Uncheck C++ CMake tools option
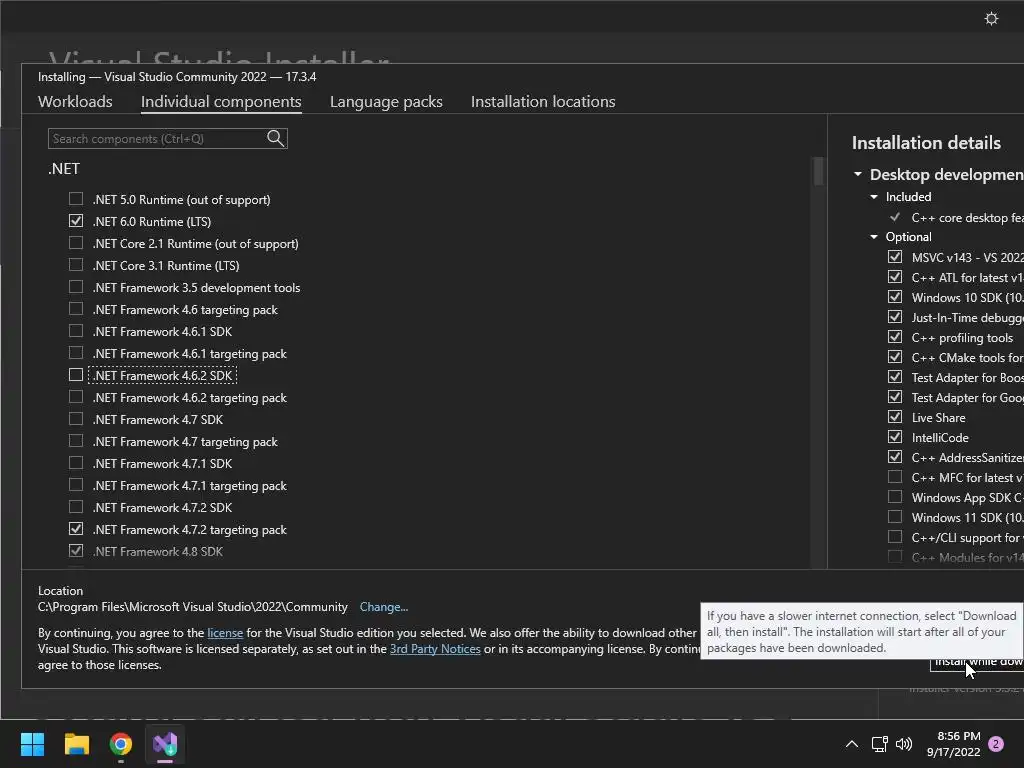Viewport: 1024px width, 768px height. (895, 357)
